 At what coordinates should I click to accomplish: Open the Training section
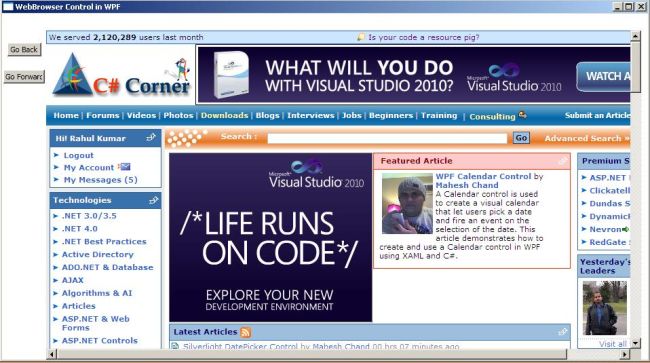439,116
